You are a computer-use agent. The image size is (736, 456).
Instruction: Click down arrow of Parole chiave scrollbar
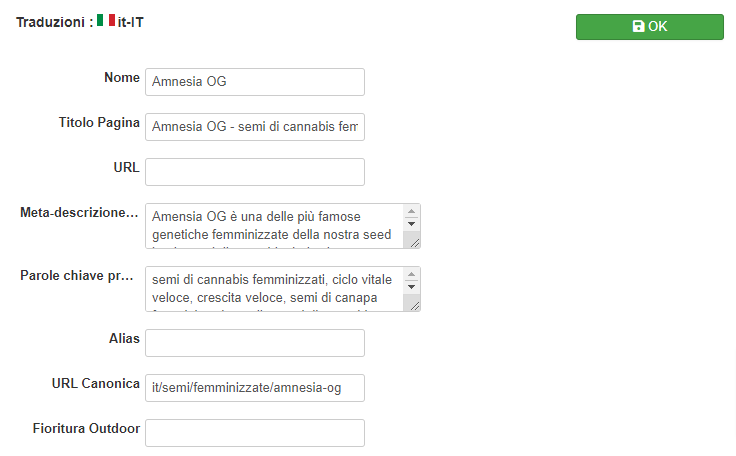click(x=412, y=286)
